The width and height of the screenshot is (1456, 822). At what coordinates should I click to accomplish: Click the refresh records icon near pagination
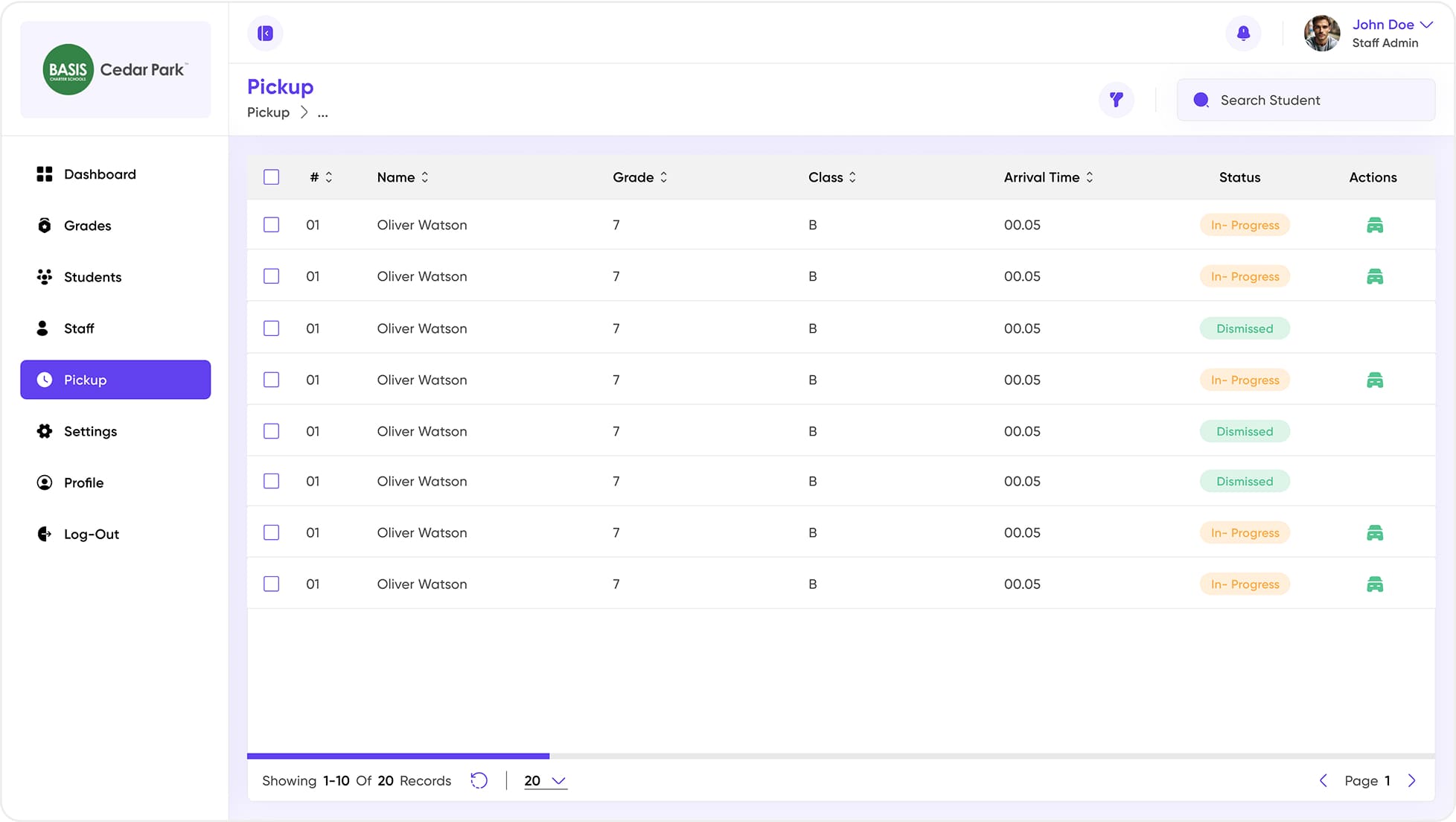point(479,780)
